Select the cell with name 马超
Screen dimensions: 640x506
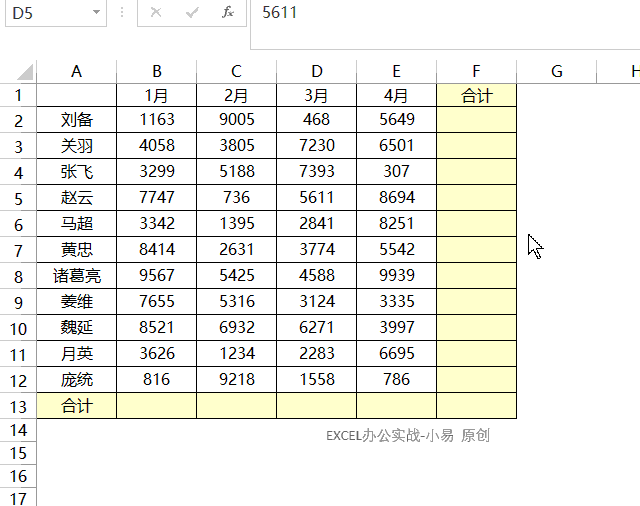pos(76,224)
